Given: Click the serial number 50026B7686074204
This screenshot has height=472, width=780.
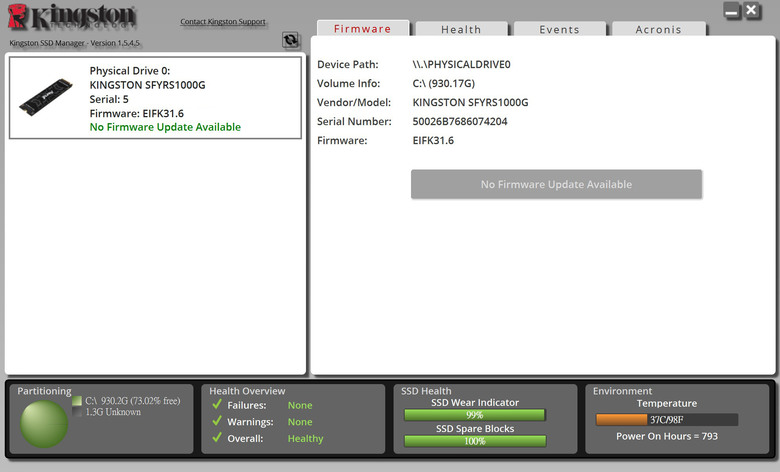Looking at the screenshot, I should (x=460, y=121).
